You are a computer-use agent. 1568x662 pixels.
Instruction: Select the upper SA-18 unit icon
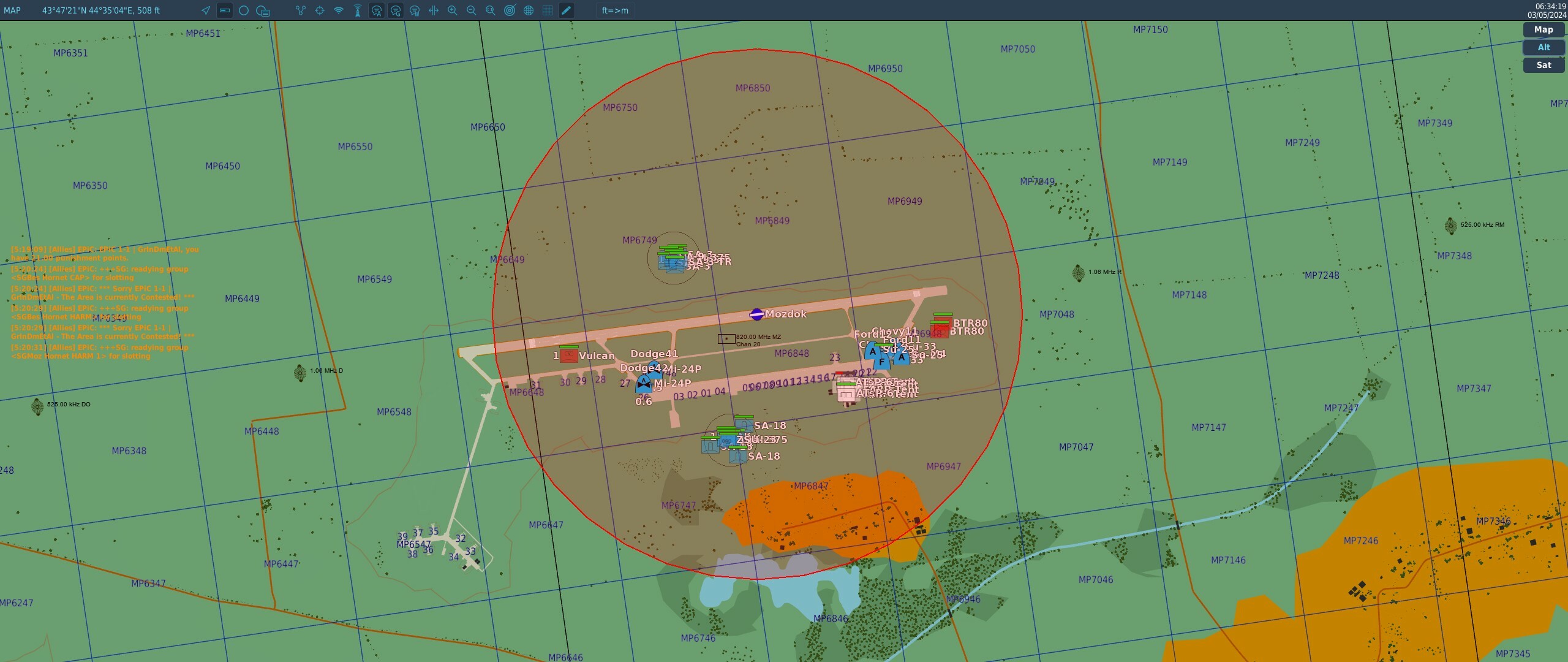click(x=744, y=425)
